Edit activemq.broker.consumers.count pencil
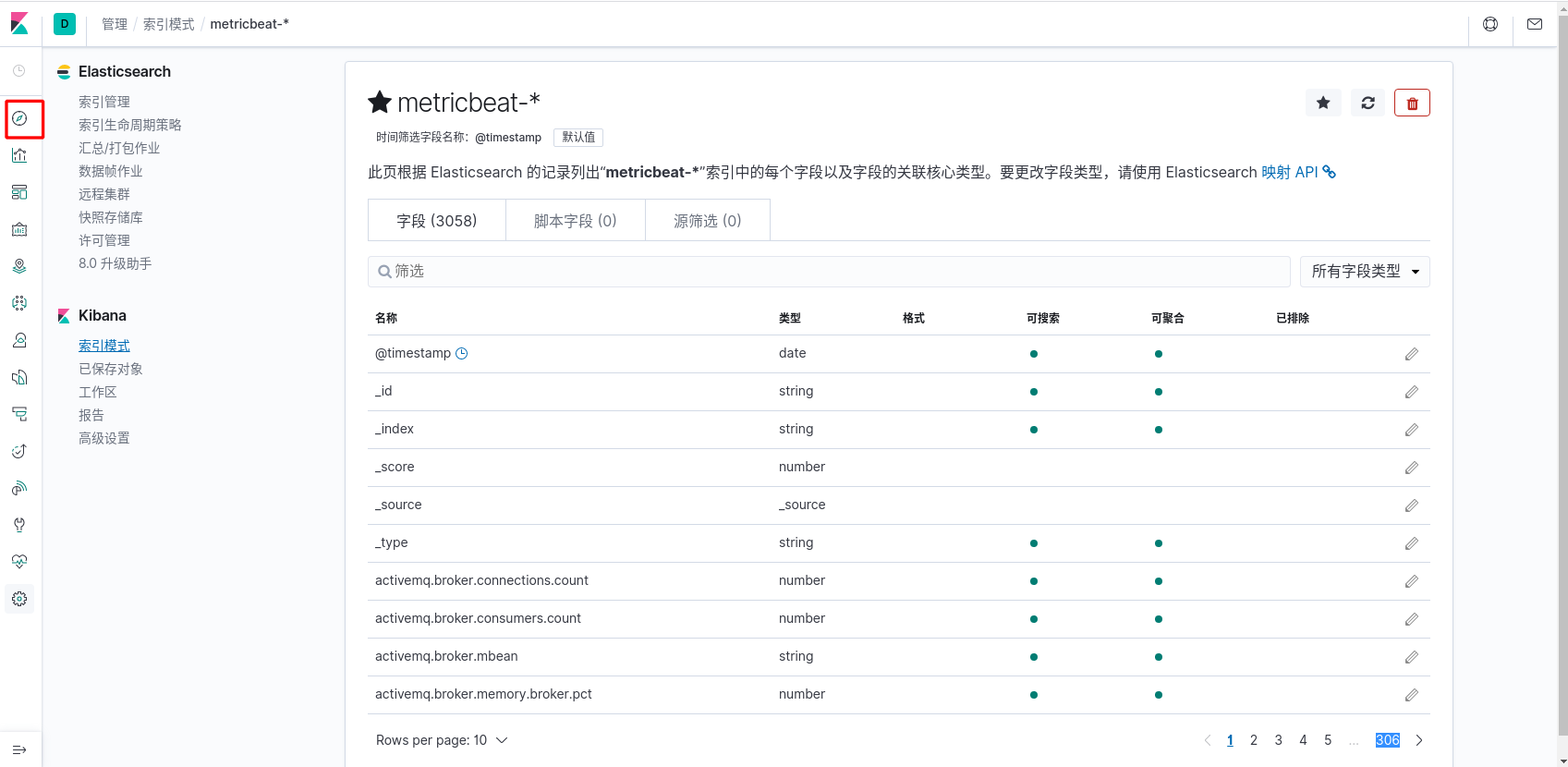Screen dimensions: 1568x767 pyautogui.click(x=1412, y=619)
